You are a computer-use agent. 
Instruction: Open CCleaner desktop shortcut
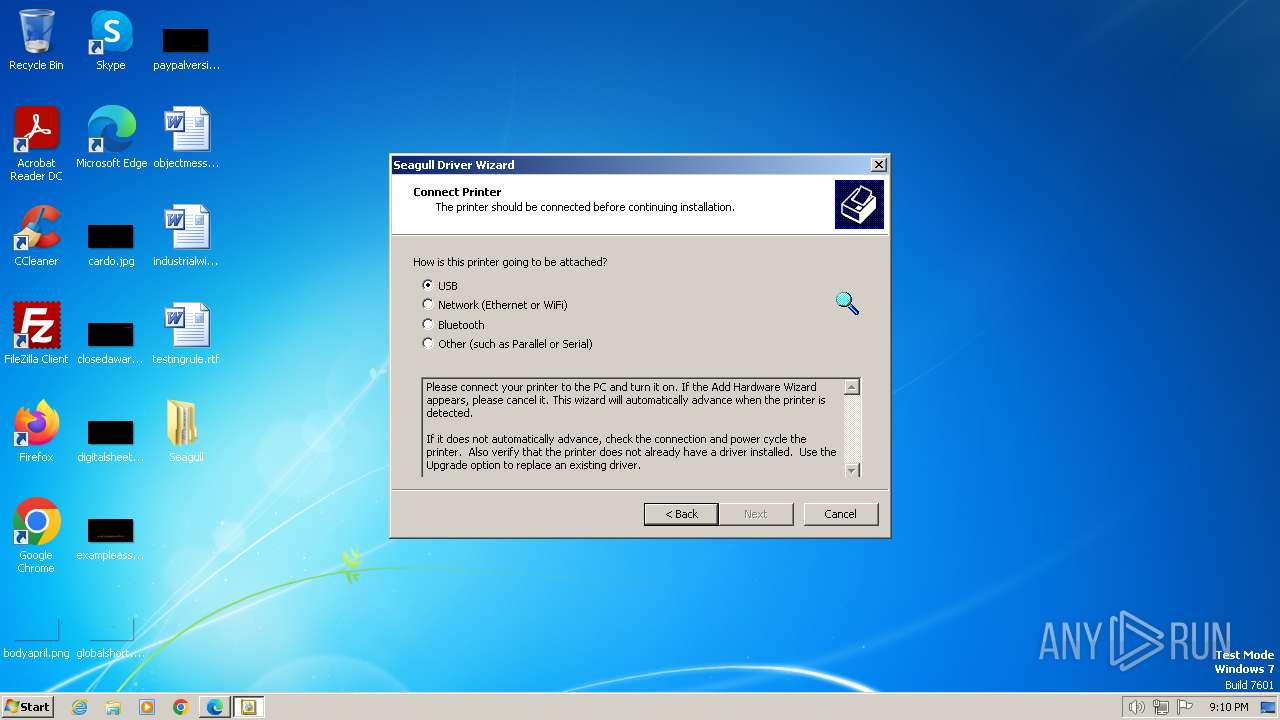tap(36, 236)
